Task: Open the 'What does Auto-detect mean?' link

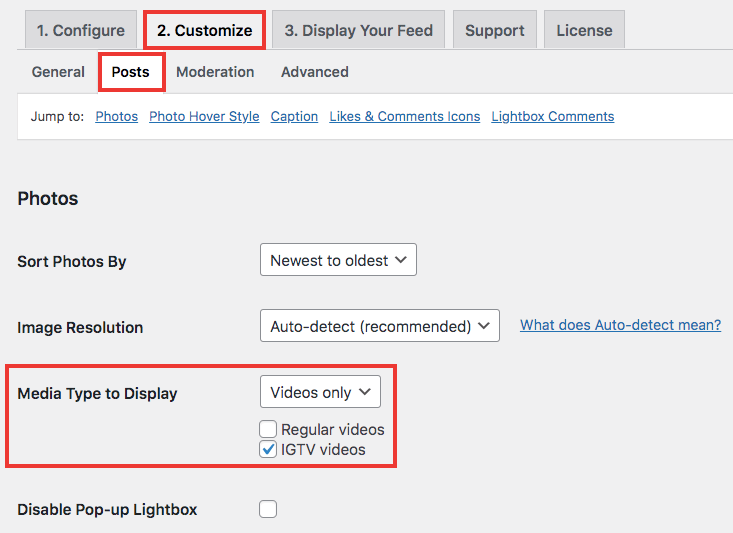Action: (620, 325)
